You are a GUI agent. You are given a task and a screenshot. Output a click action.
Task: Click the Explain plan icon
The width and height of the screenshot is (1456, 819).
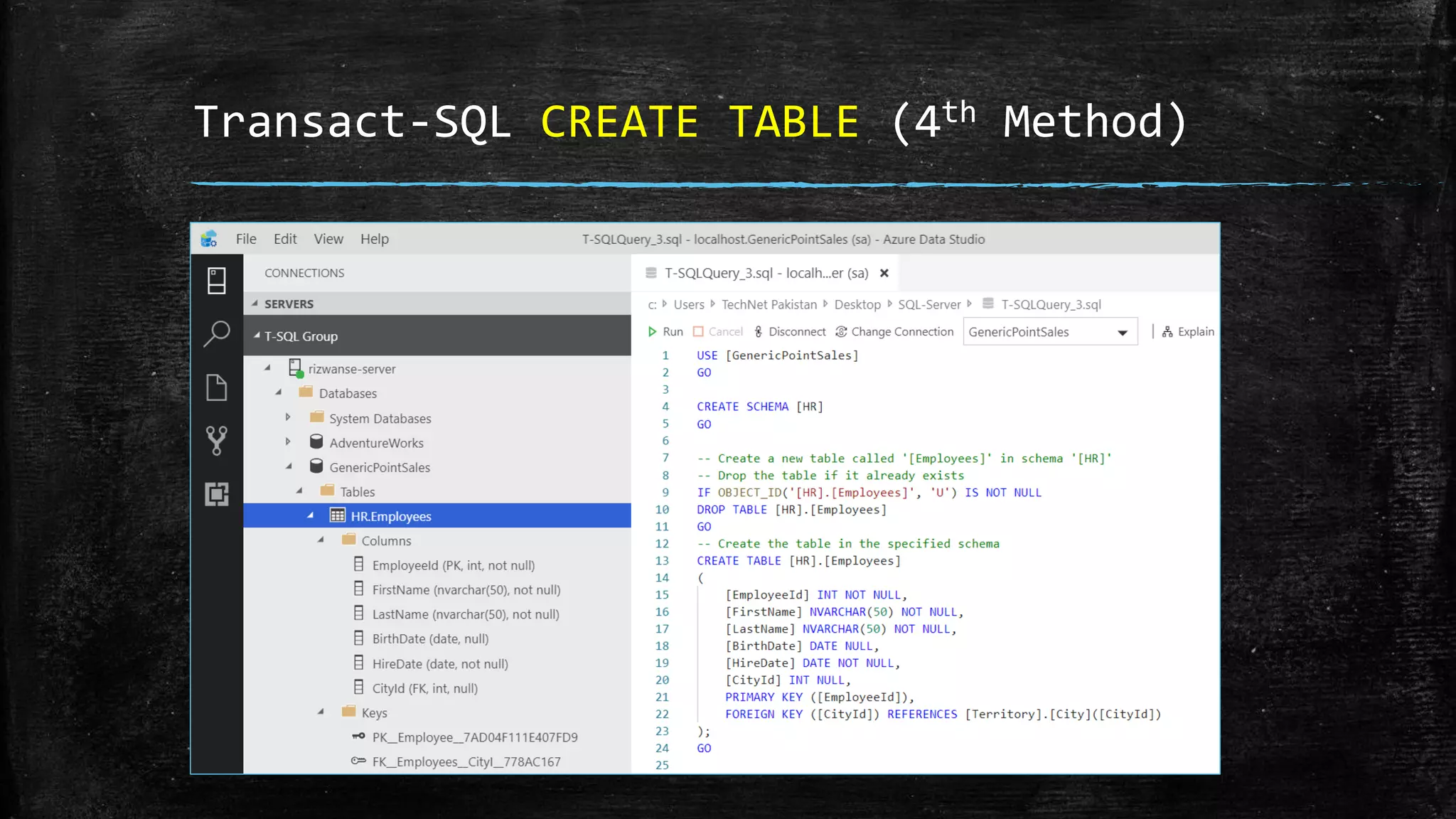(x=1167, y=331)
